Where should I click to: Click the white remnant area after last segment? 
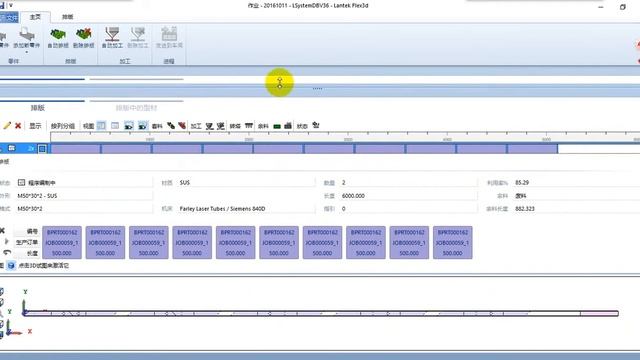[599, 149]
